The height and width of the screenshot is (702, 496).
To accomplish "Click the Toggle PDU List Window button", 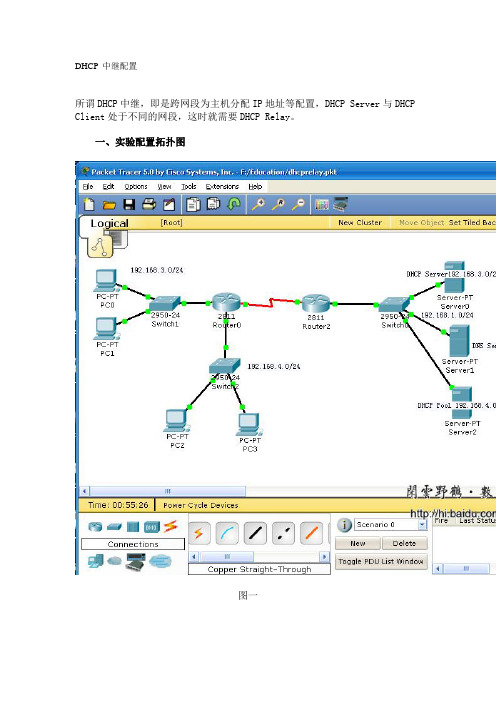I will (x=381, y=561).
